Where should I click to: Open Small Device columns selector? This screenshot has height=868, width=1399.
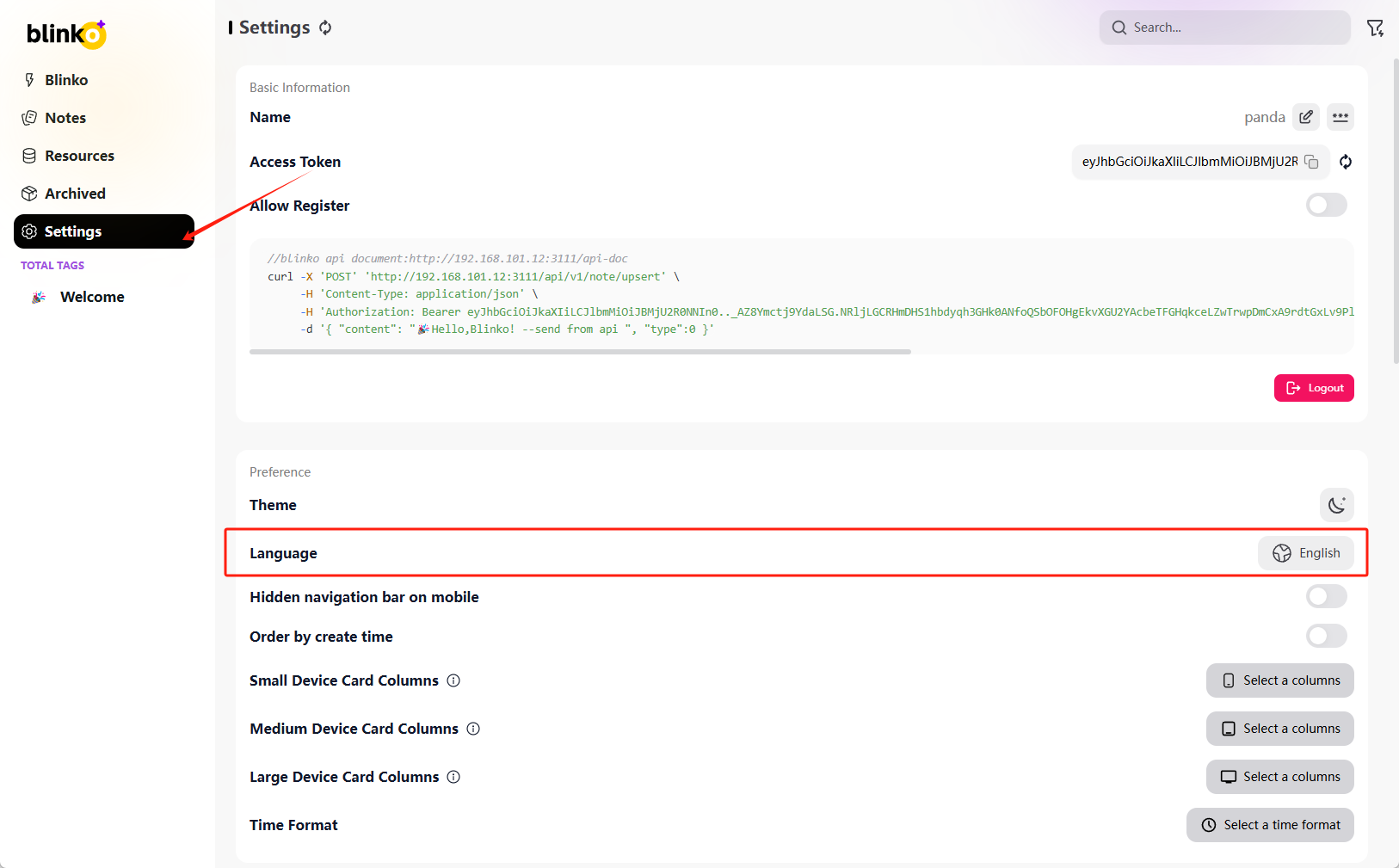(1279, 680)
